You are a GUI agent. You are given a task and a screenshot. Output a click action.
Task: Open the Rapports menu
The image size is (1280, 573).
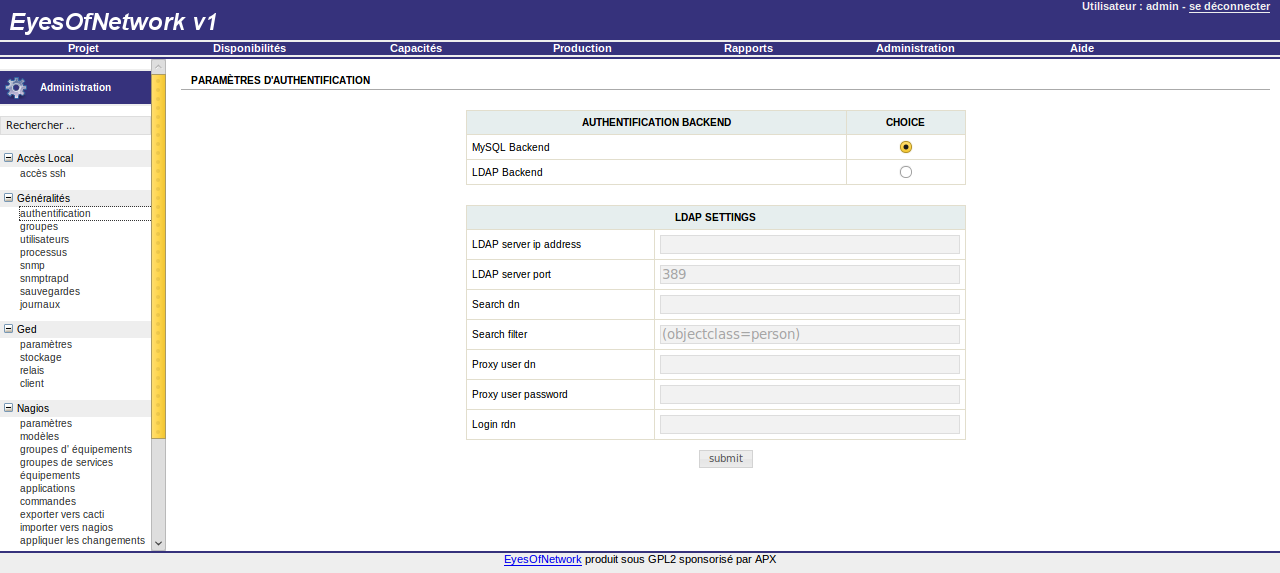tap(748, 48)
